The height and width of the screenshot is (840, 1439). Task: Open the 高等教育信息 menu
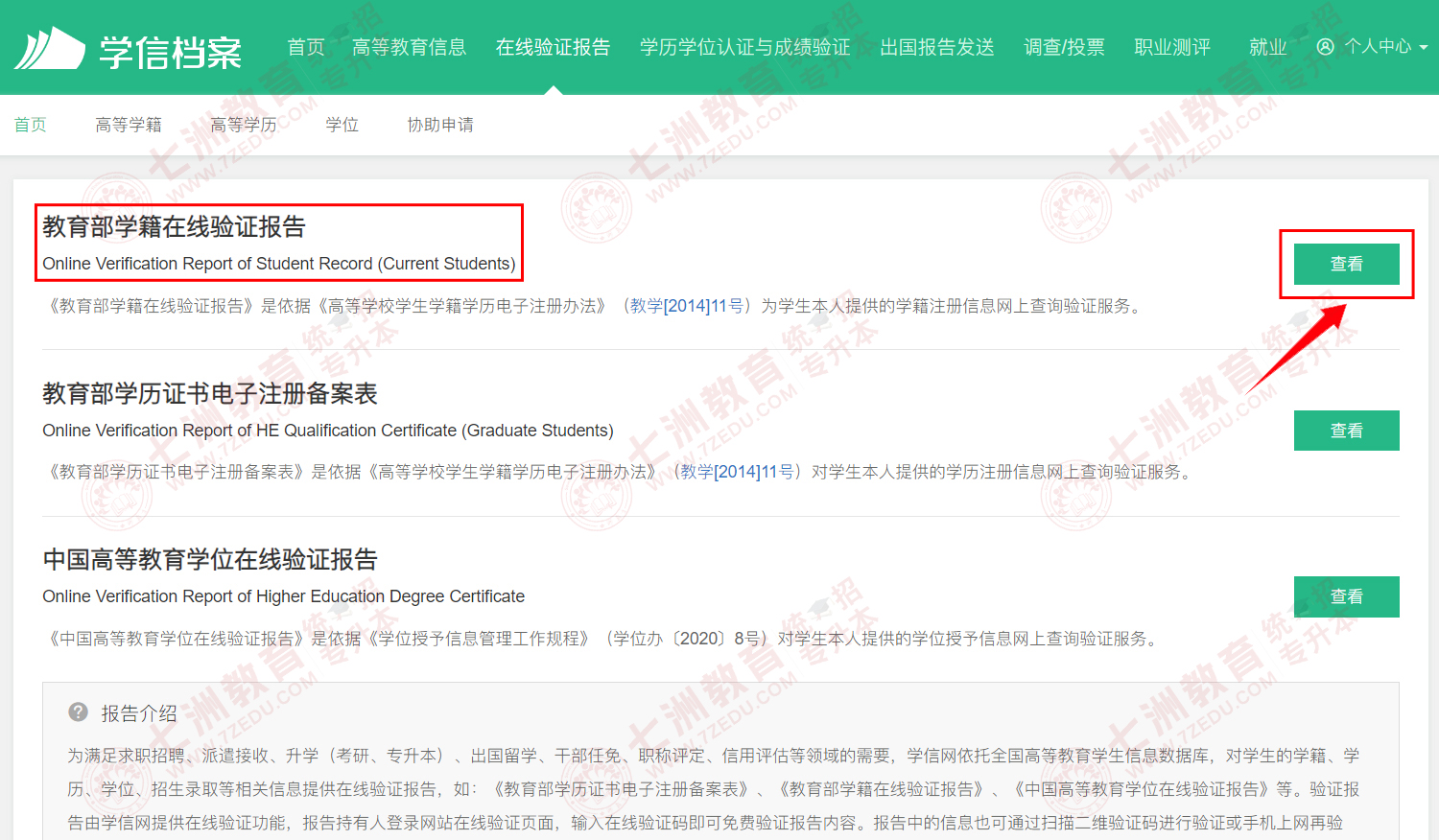(x=409, y=47)
